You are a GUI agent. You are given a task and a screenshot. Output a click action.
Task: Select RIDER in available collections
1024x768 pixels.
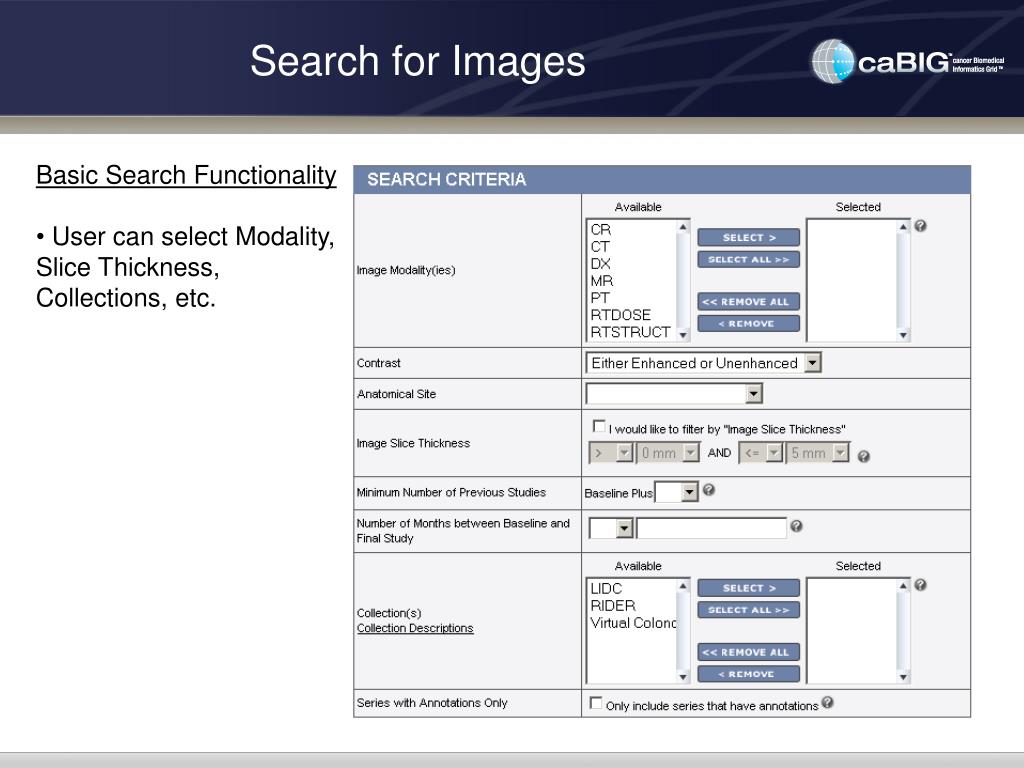click(613, 605)
